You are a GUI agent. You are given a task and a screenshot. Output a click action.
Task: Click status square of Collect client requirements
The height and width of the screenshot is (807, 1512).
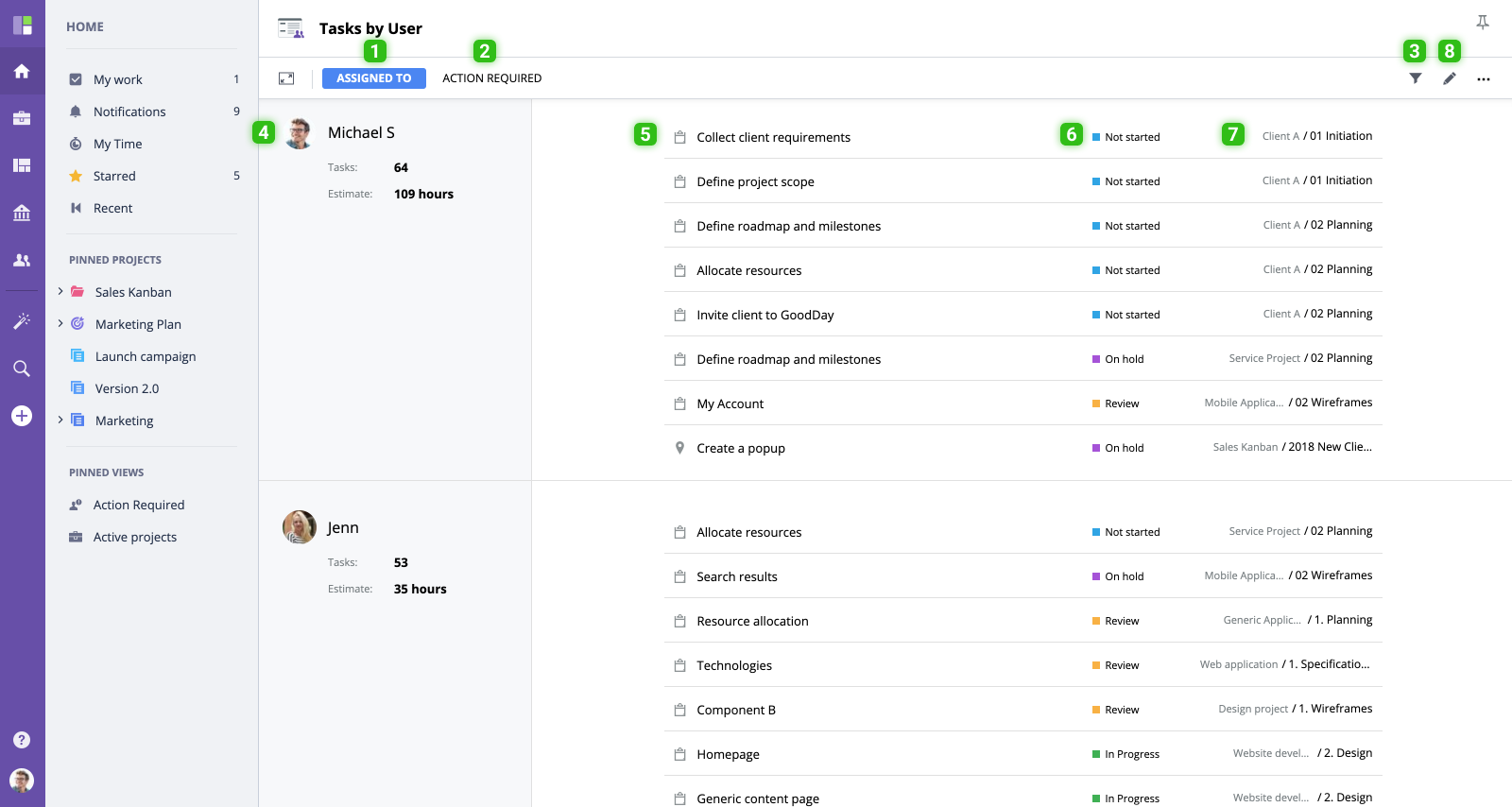[1095, 137]
